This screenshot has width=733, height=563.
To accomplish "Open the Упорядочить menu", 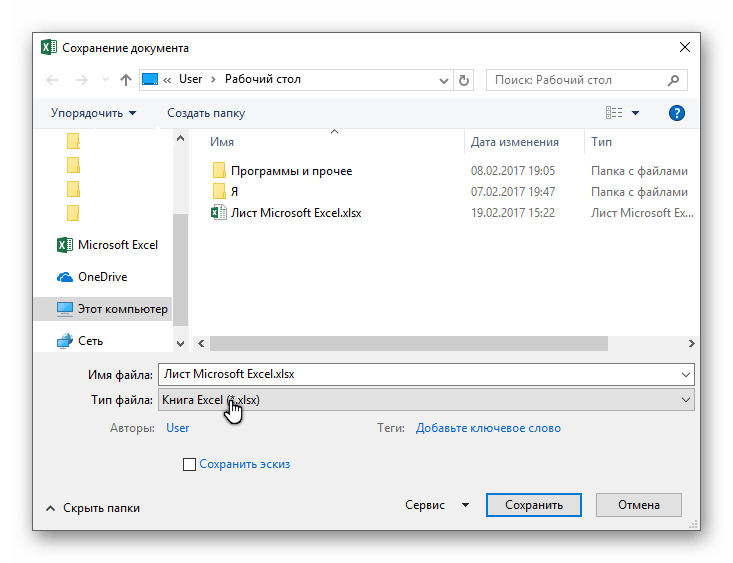I will point(93,113).
